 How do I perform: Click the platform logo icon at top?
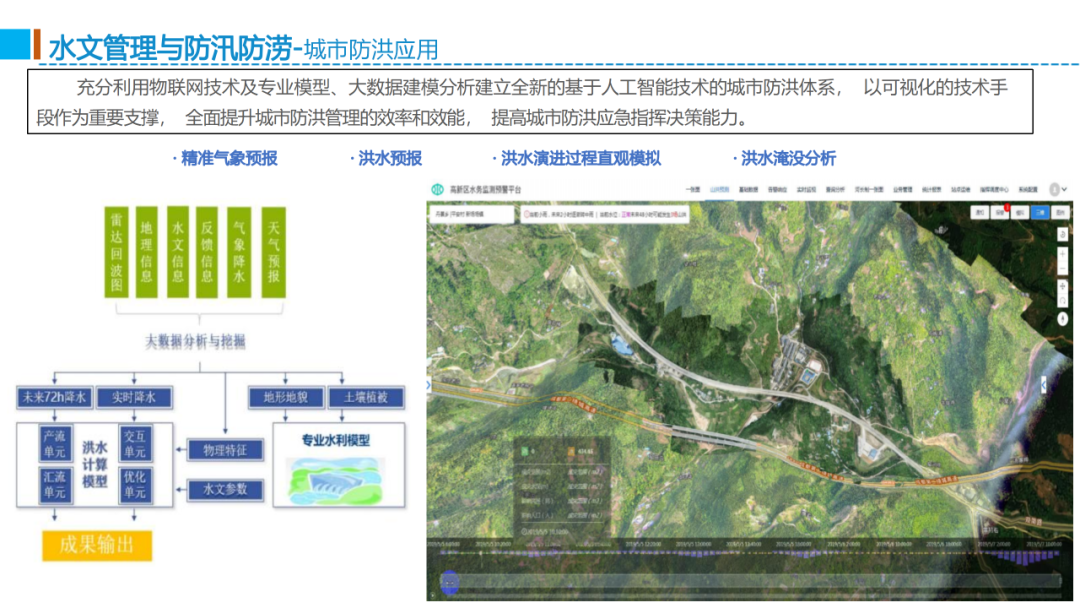click(x=437, y=189)
